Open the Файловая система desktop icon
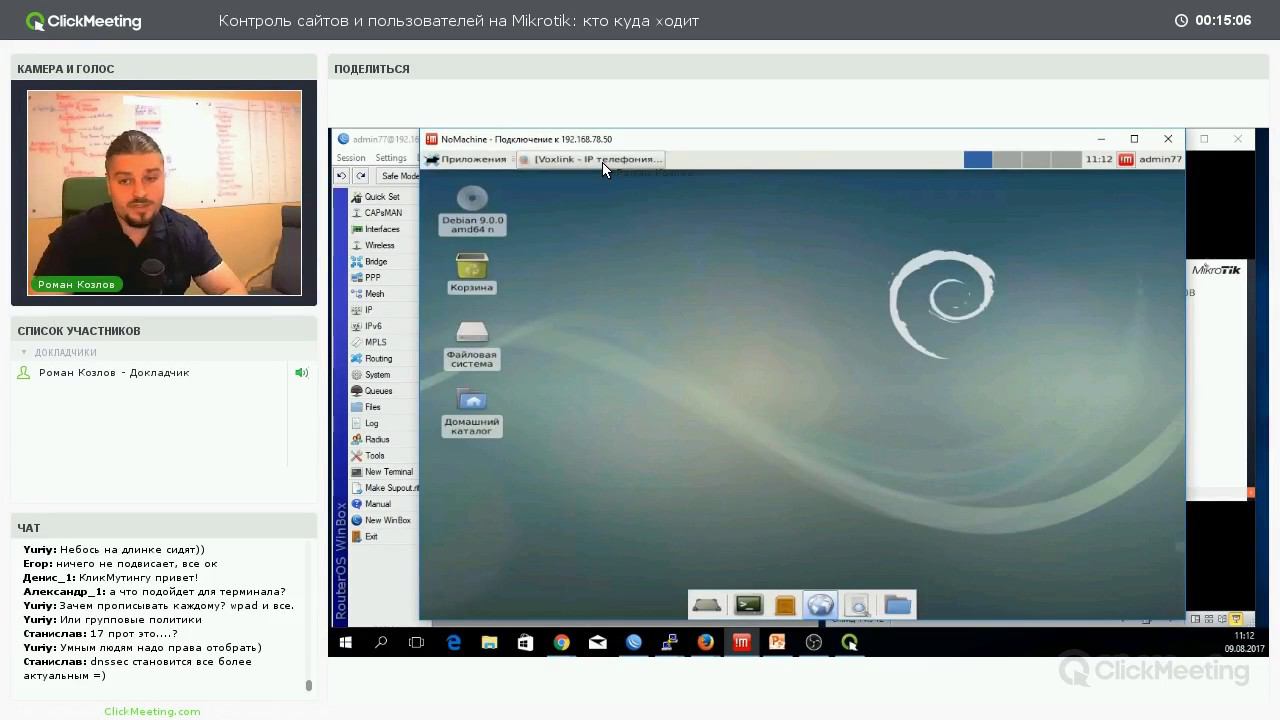The width and height of the screenshot is (1280, 720). [x=472, y=344]
